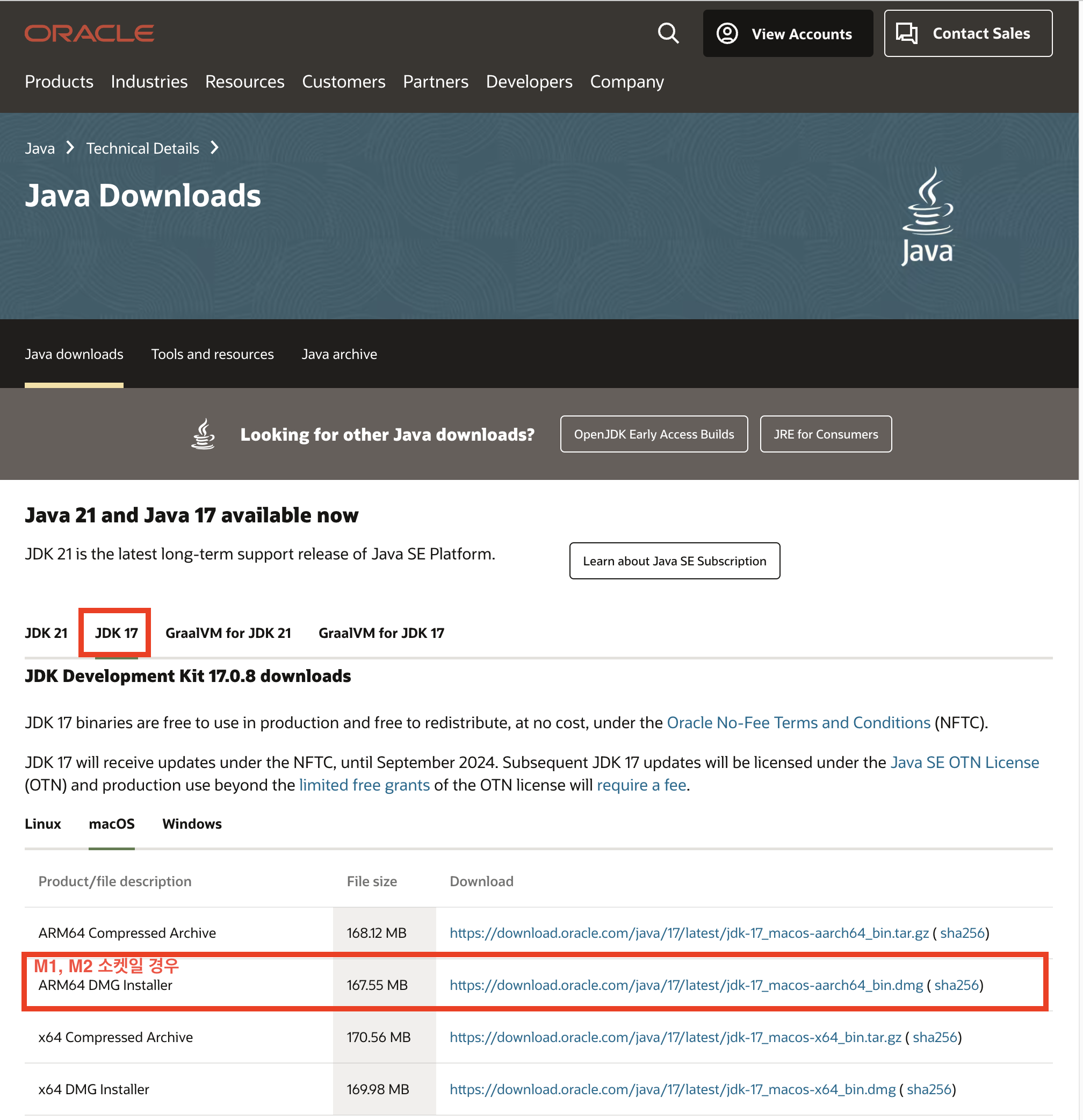Screen dimensions: 1083x1120
Task: Open the Developers menu
Action: 529,82
